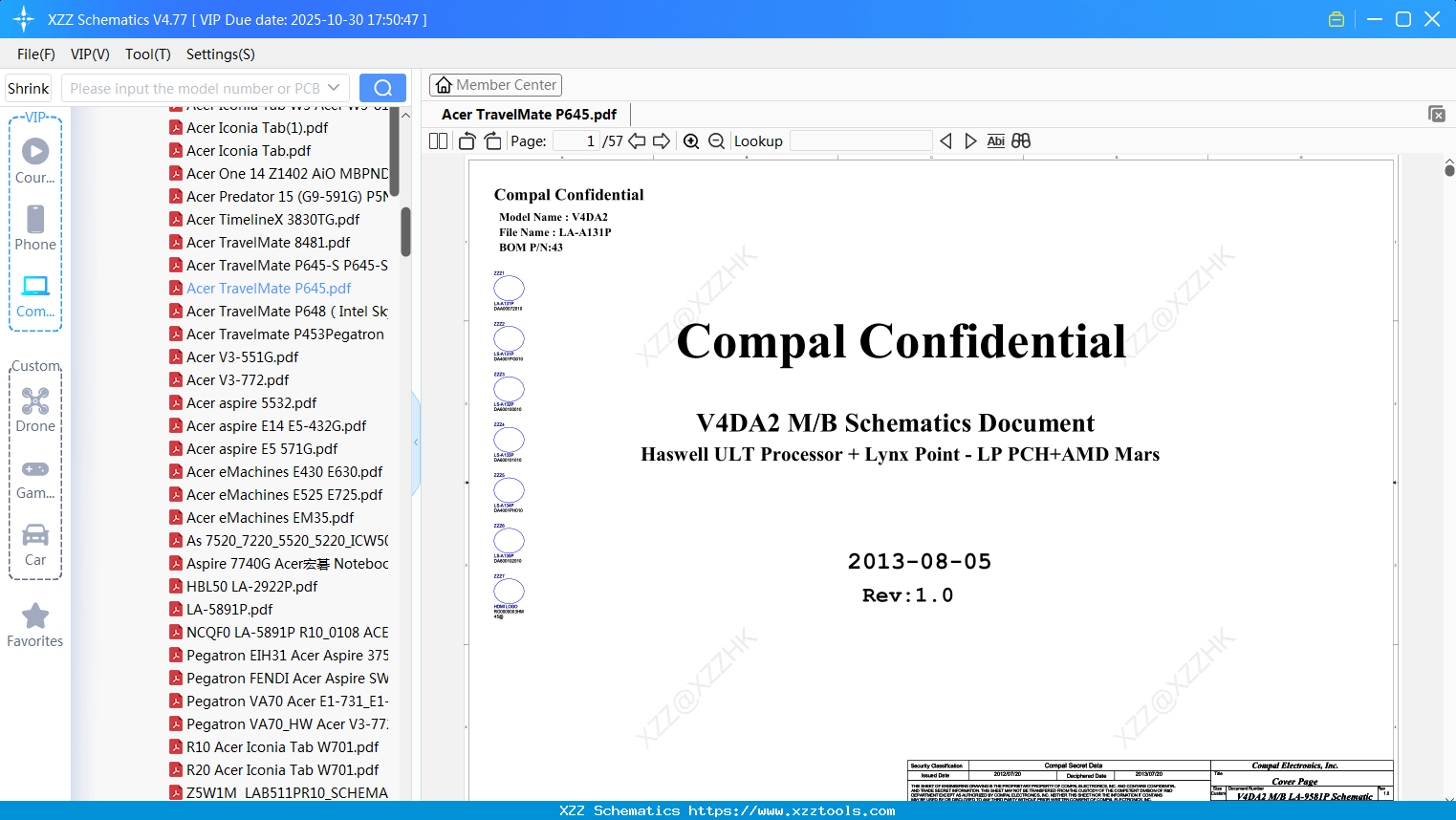
Task: Select the Phone category icon
Action: [x=35, y=227]
